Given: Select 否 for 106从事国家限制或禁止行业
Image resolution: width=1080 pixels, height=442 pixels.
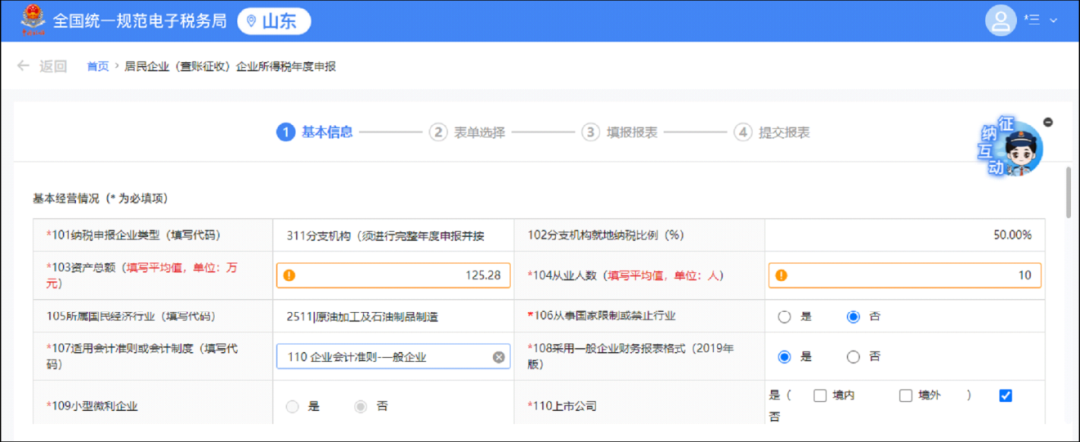Looking at the screenshot, I should 853,317.
